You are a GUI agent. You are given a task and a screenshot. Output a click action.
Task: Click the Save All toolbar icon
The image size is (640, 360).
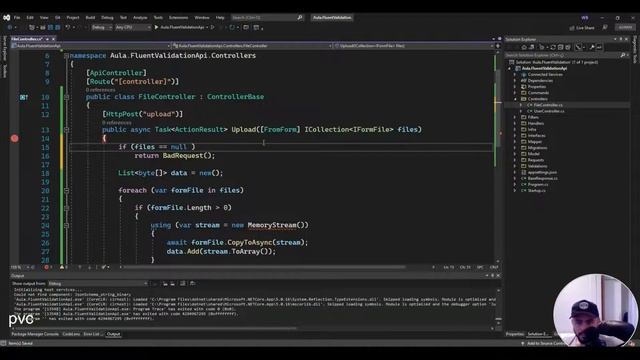58,27
